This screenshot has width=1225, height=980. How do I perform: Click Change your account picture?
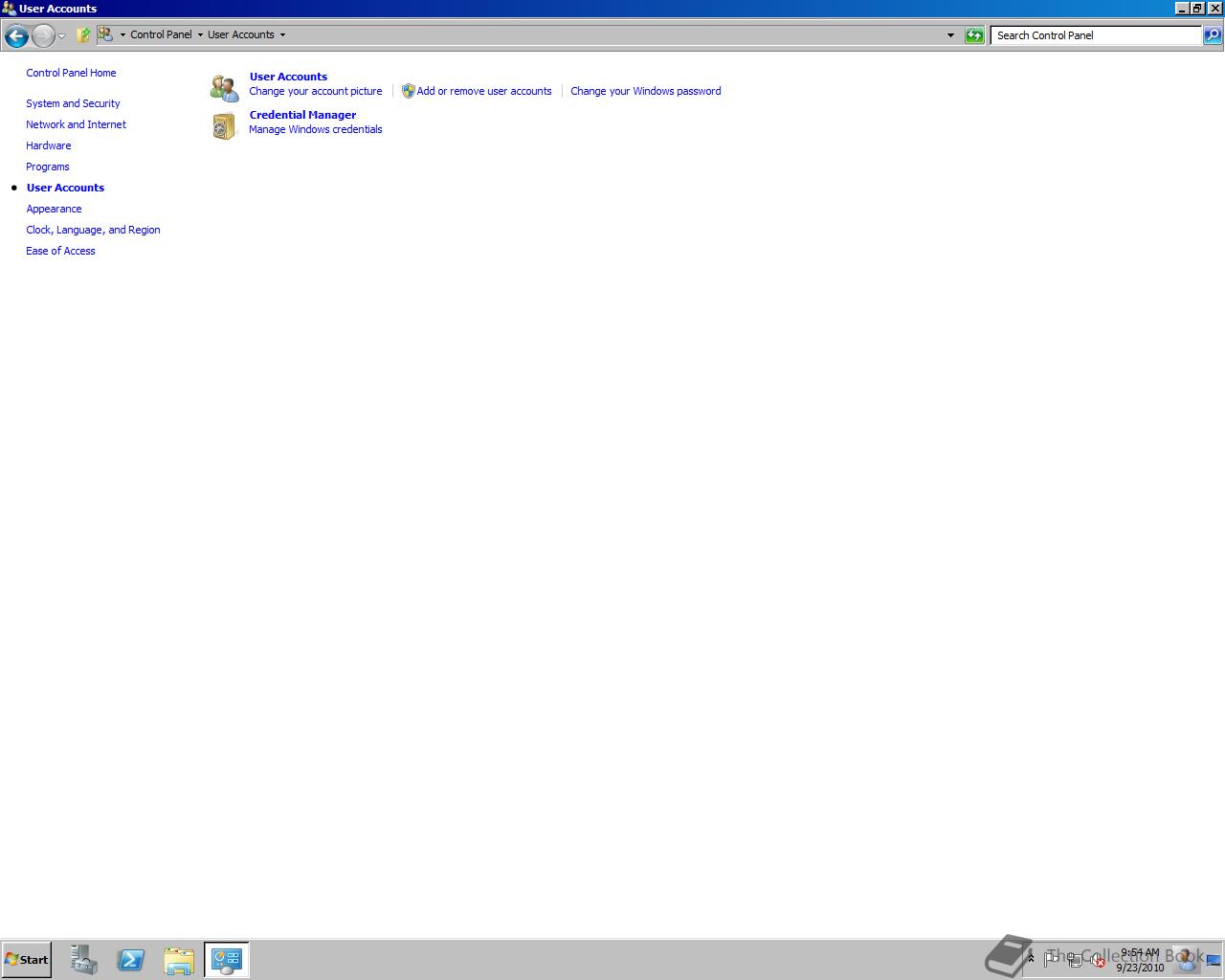tap(315, 91)
